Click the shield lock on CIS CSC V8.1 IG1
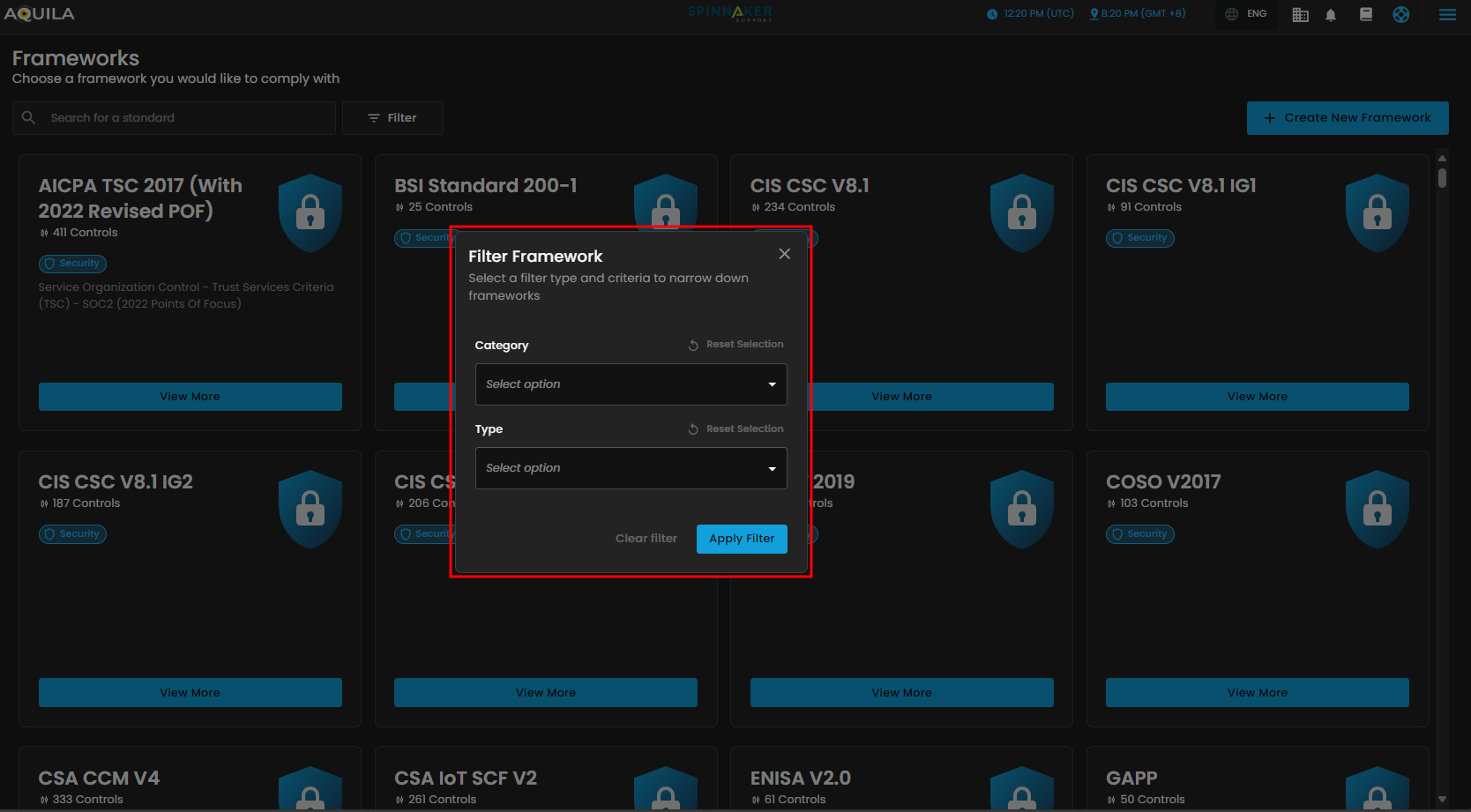The height and width of the screenshot is (812, 1471). [1377, 212]
